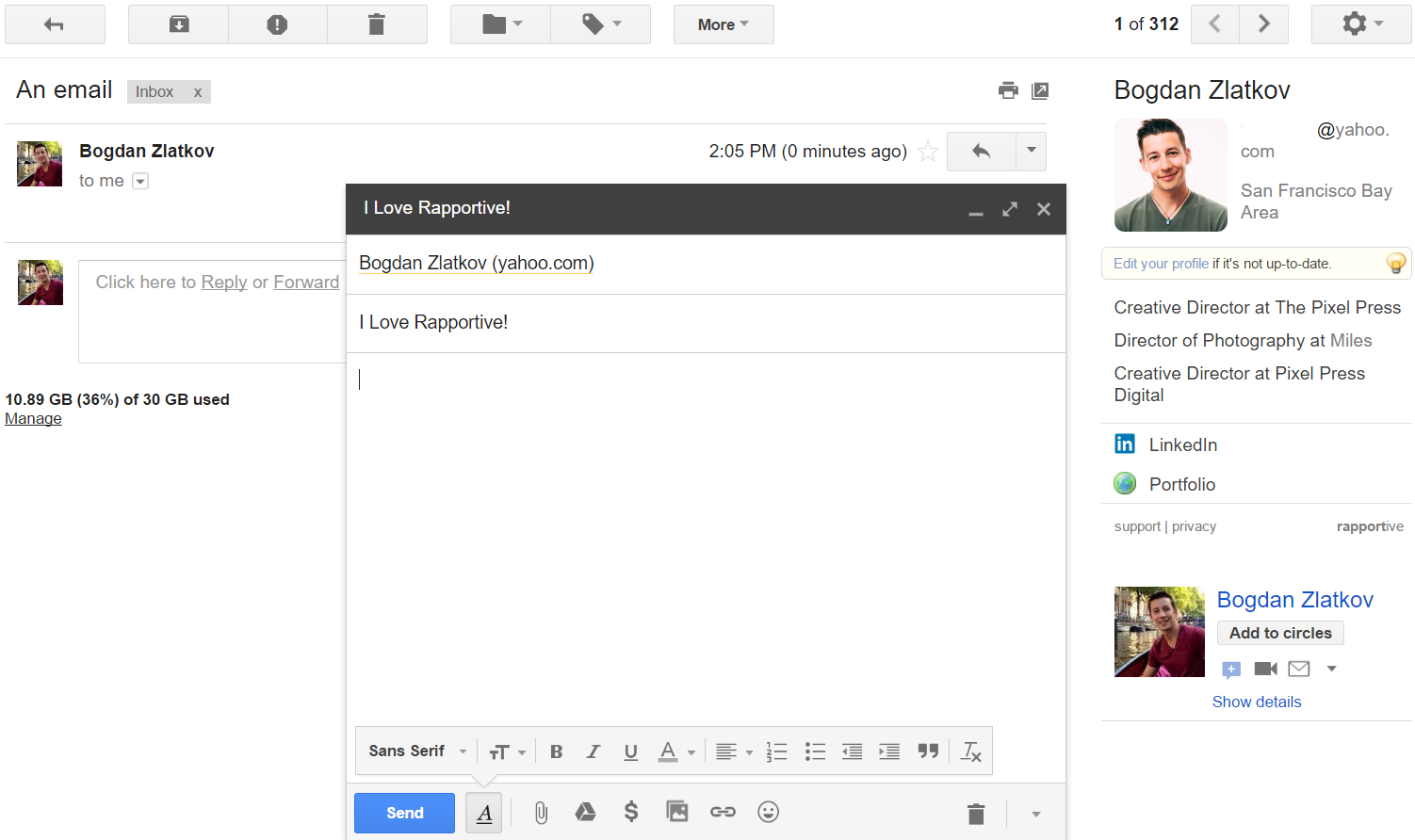1415x840 pixels.
Task: Click the Show details link
Action: coord(1257,702)
